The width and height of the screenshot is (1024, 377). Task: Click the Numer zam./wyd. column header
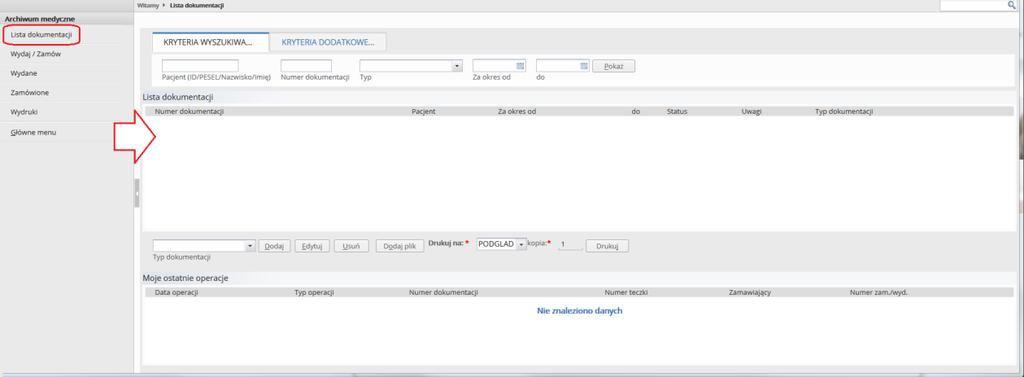tap(878, 292)
